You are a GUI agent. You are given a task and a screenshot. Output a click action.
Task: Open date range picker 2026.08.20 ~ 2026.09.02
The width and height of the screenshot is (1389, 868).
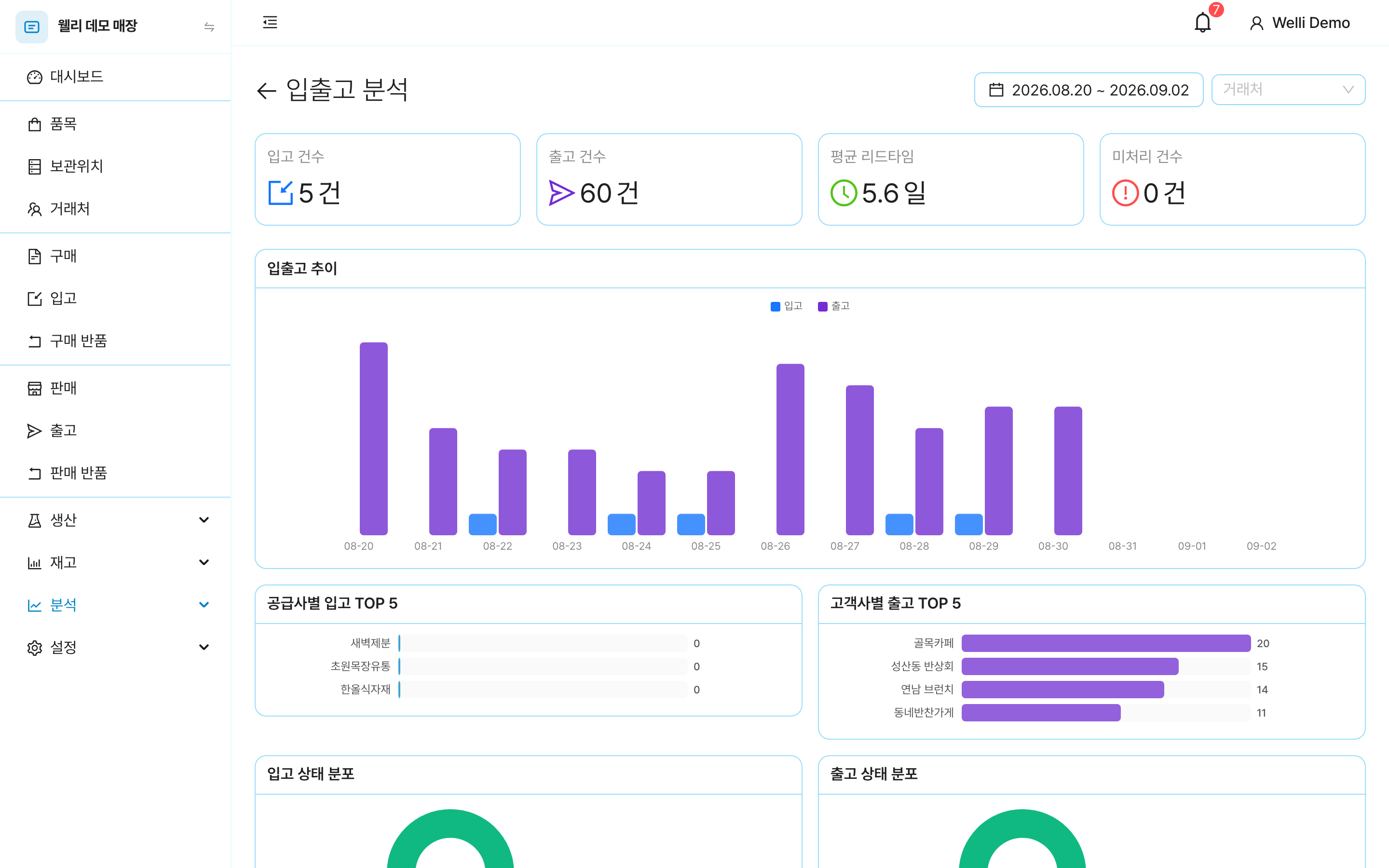tap(1089, 90)
